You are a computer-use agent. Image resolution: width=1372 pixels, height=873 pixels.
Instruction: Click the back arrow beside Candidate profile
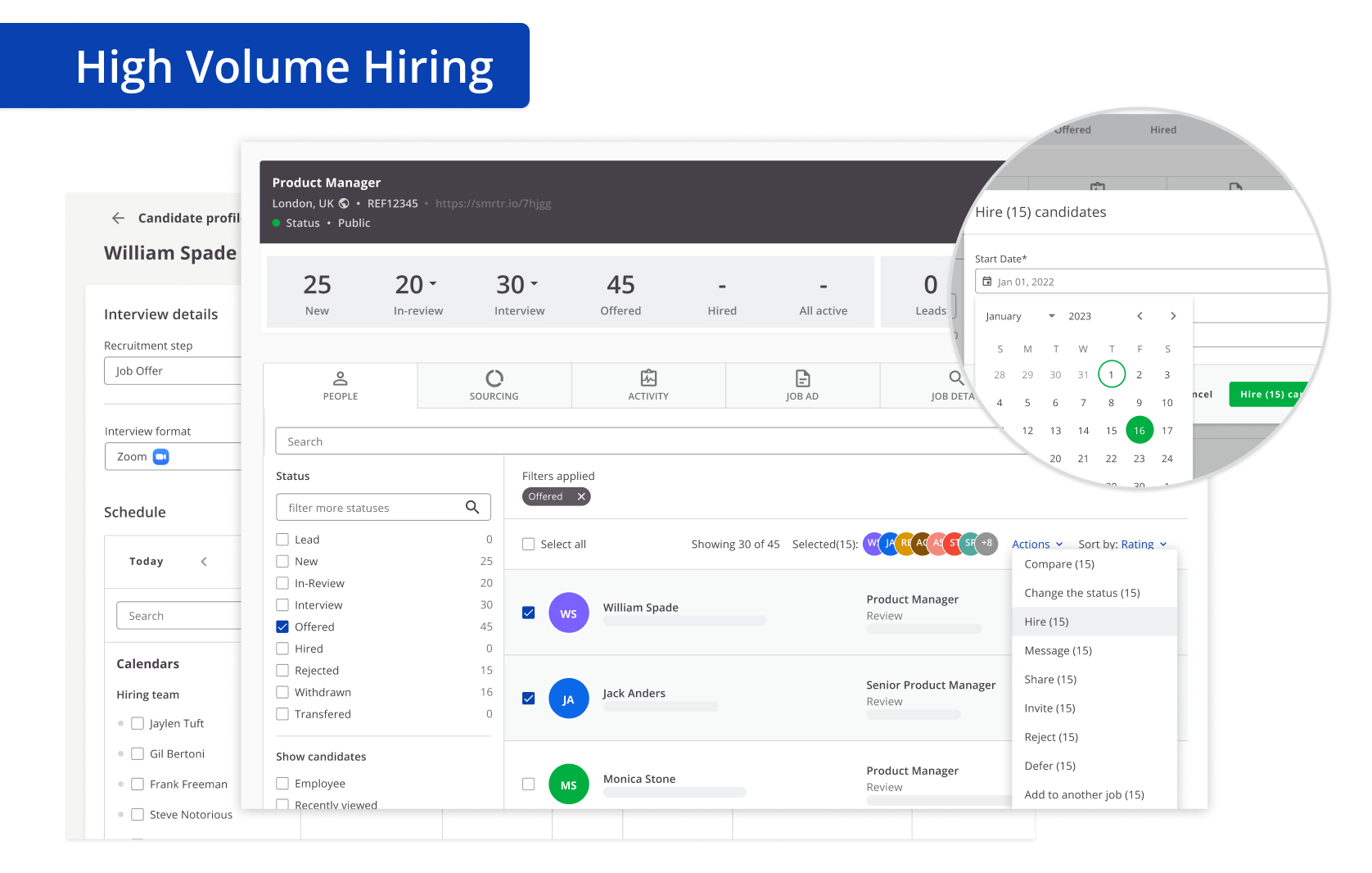[118, 218]
